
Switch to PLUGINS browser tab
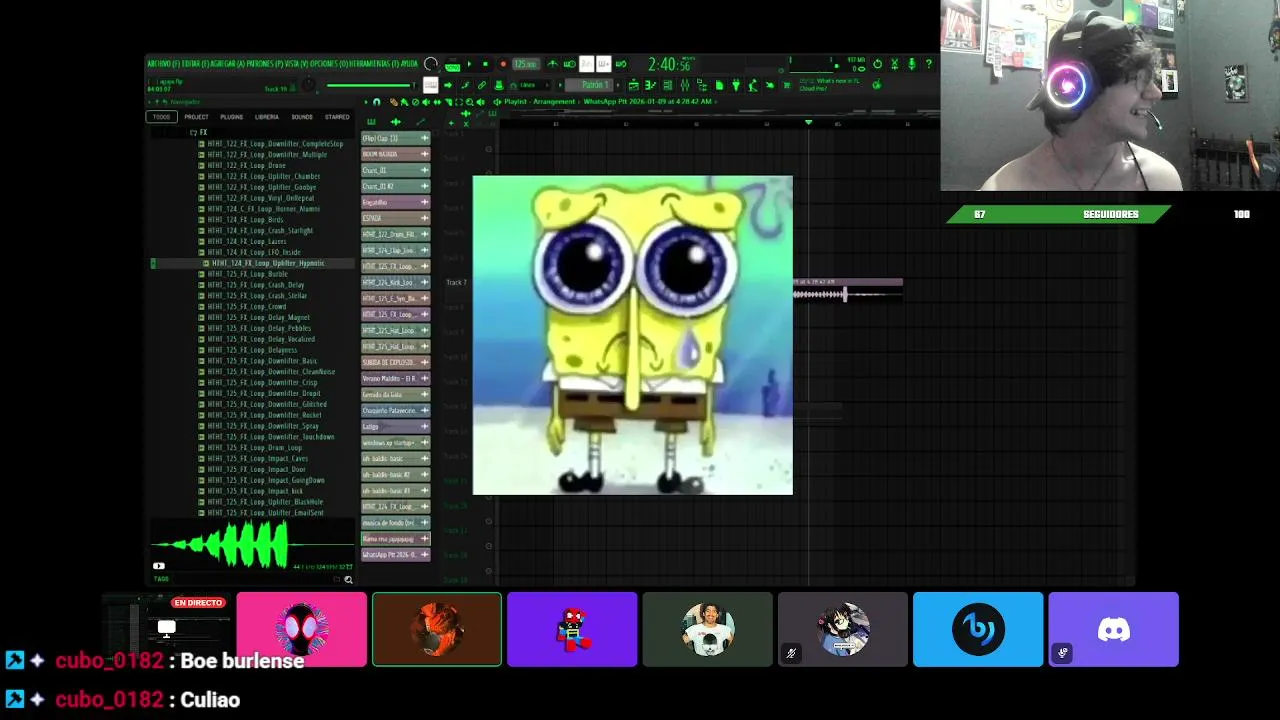[x=231, y=117]
